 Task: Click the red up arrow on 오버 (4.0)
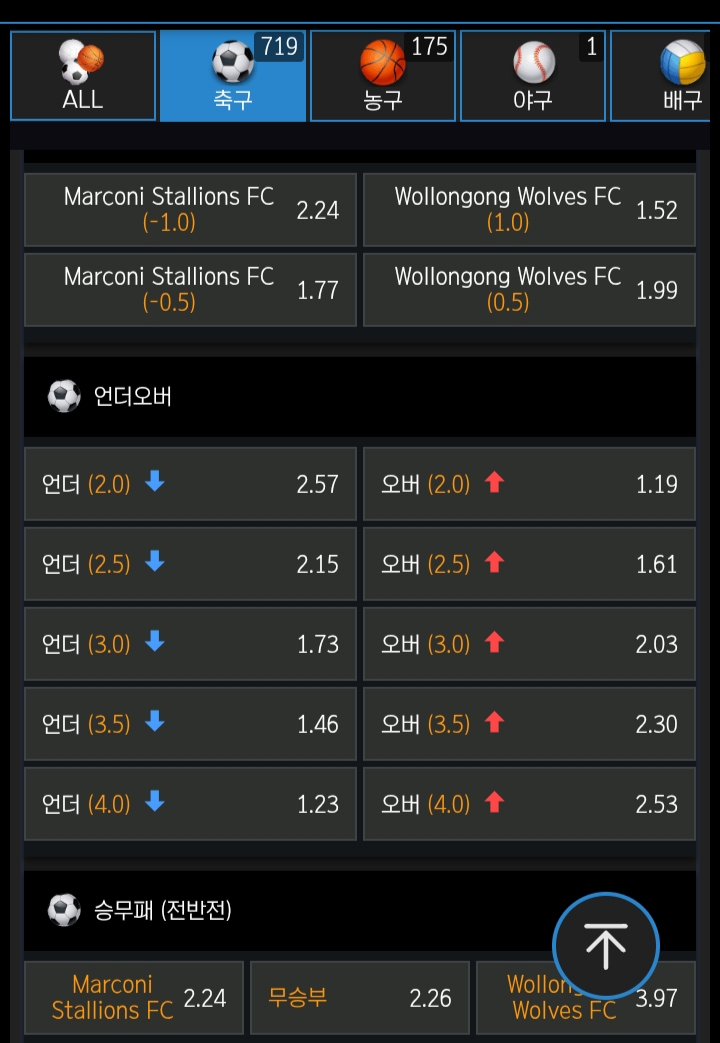pyautogui.click(x=494, y=803)
